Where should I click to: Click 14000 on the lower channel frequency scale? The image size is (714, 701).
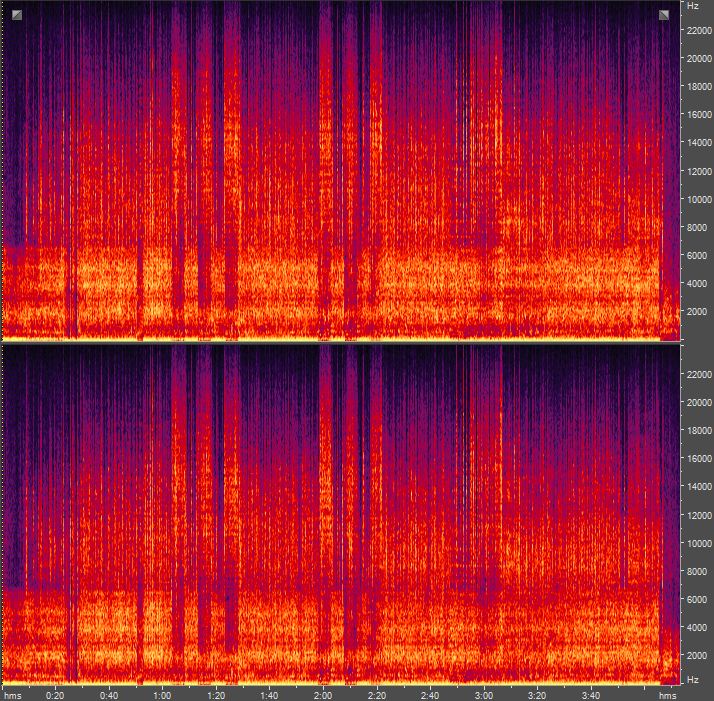tap(699, 486)
